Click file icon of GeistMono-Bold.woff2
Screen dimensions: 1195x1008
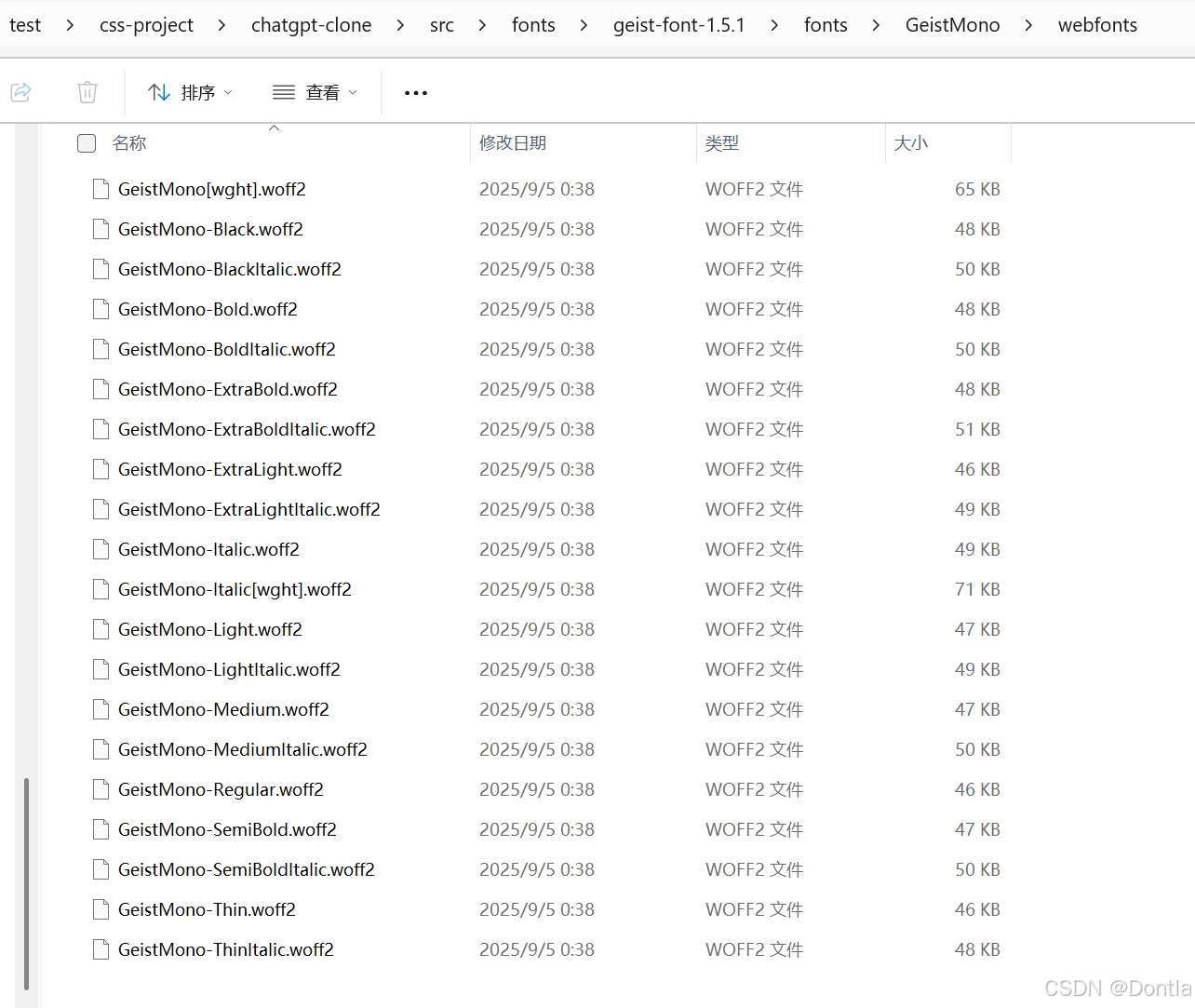point(101,309)
